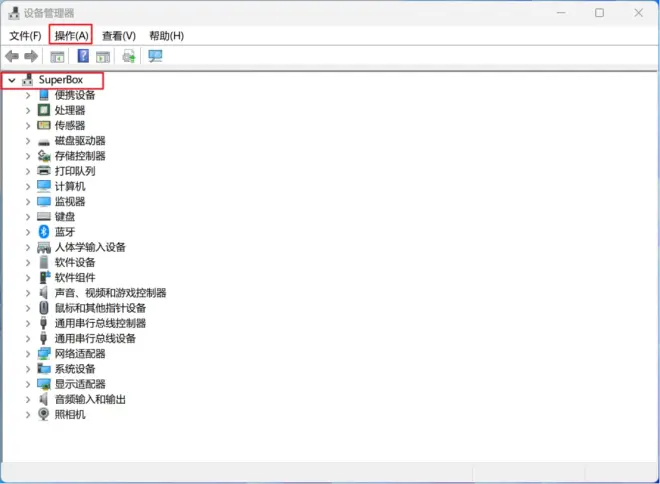Select the 监视器 label
The image size is (660, 484).
click(x=70, y=201)
